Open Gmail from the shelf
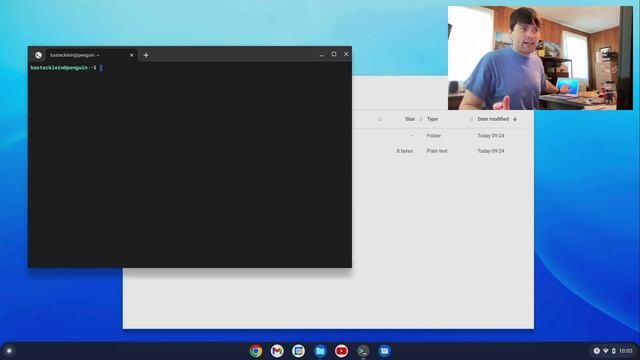 coord(277,351)
